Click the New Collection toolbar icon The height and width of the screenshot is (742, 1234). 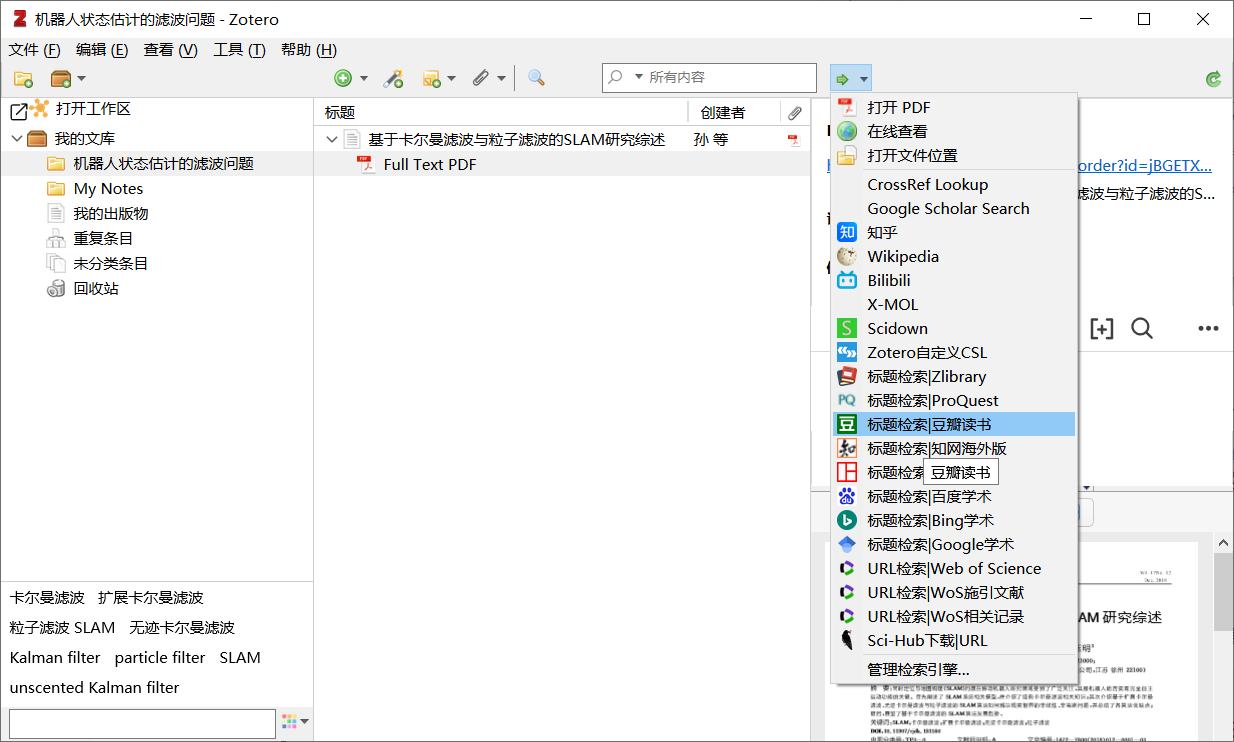(23, 78)
